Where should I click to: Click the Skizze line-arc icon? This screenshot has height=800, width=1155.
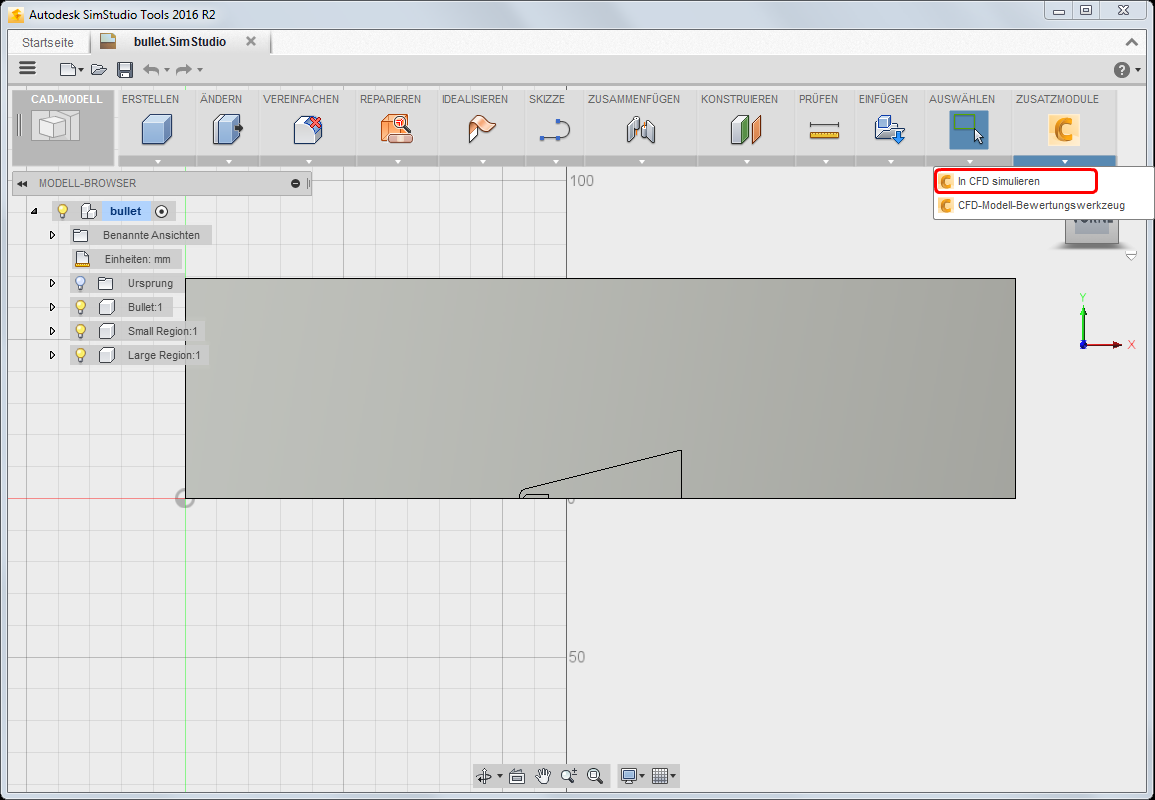click(x=555, y=130)
